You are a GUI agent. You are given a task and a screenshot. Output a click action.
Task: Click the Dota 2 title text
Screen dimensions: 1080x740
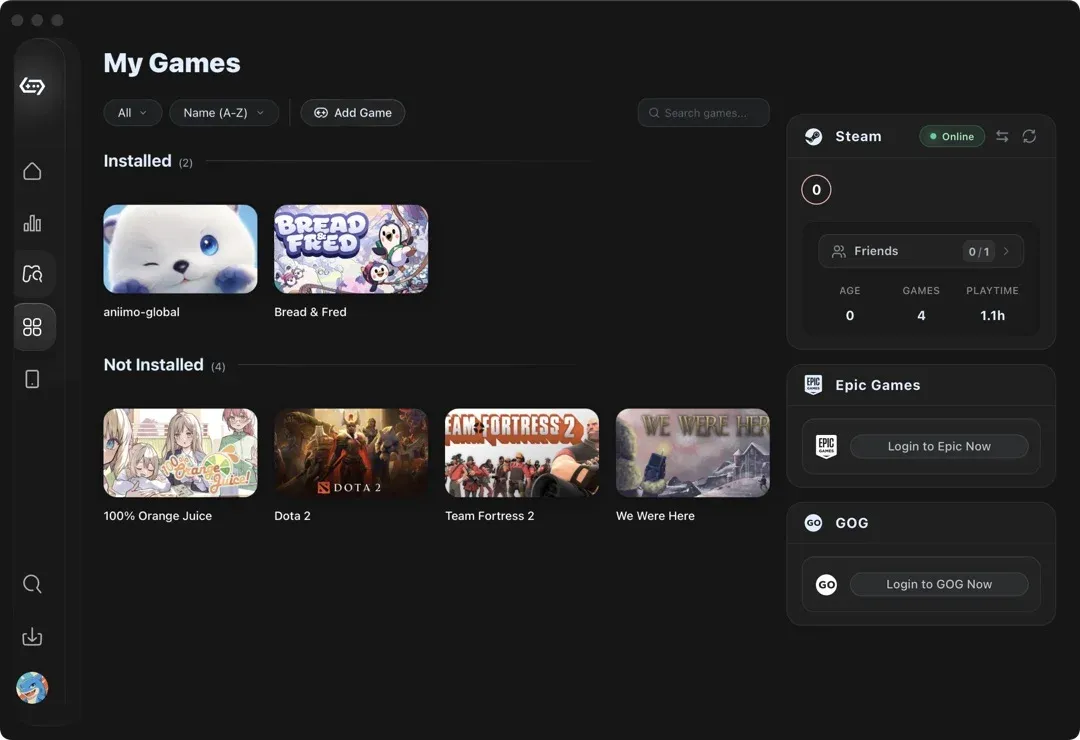[292, 516]
